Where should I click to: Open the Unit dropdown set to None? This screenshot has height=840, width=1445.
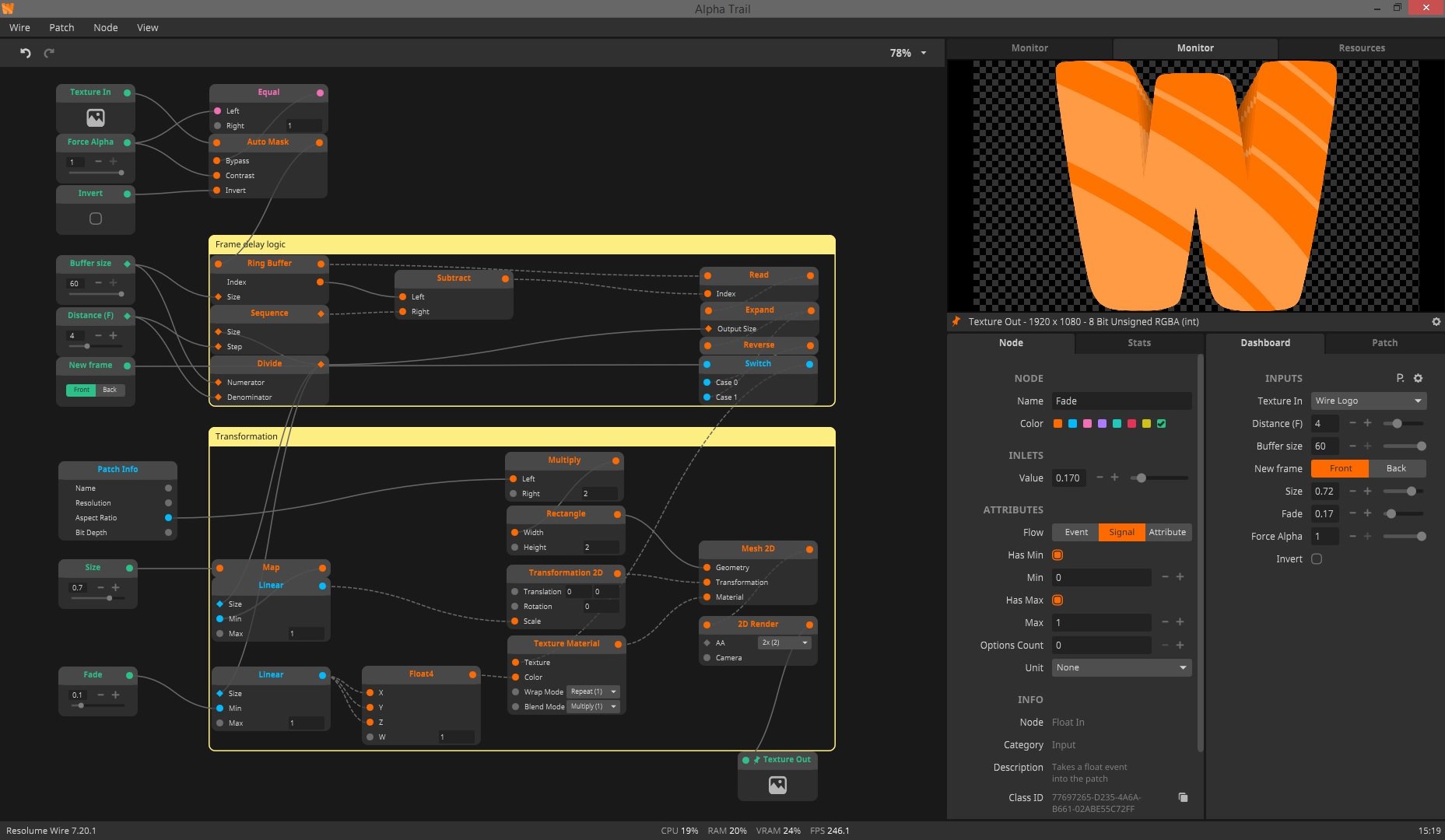click(1121, 667)
